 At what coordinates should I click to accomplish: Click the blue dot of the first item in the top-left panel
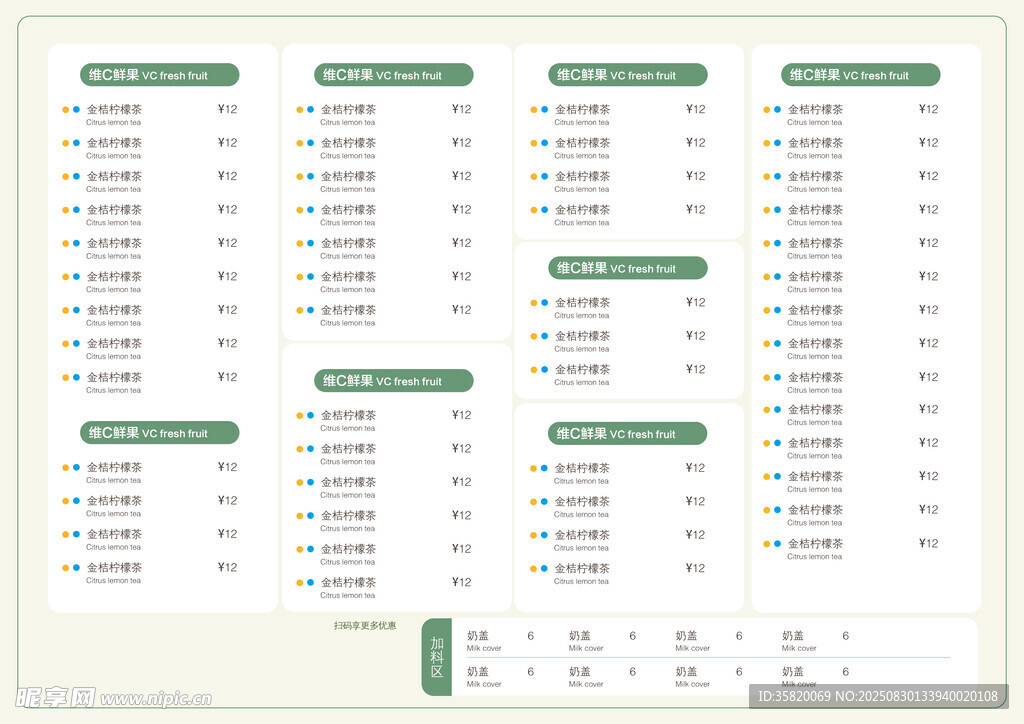tap(76, 110)
